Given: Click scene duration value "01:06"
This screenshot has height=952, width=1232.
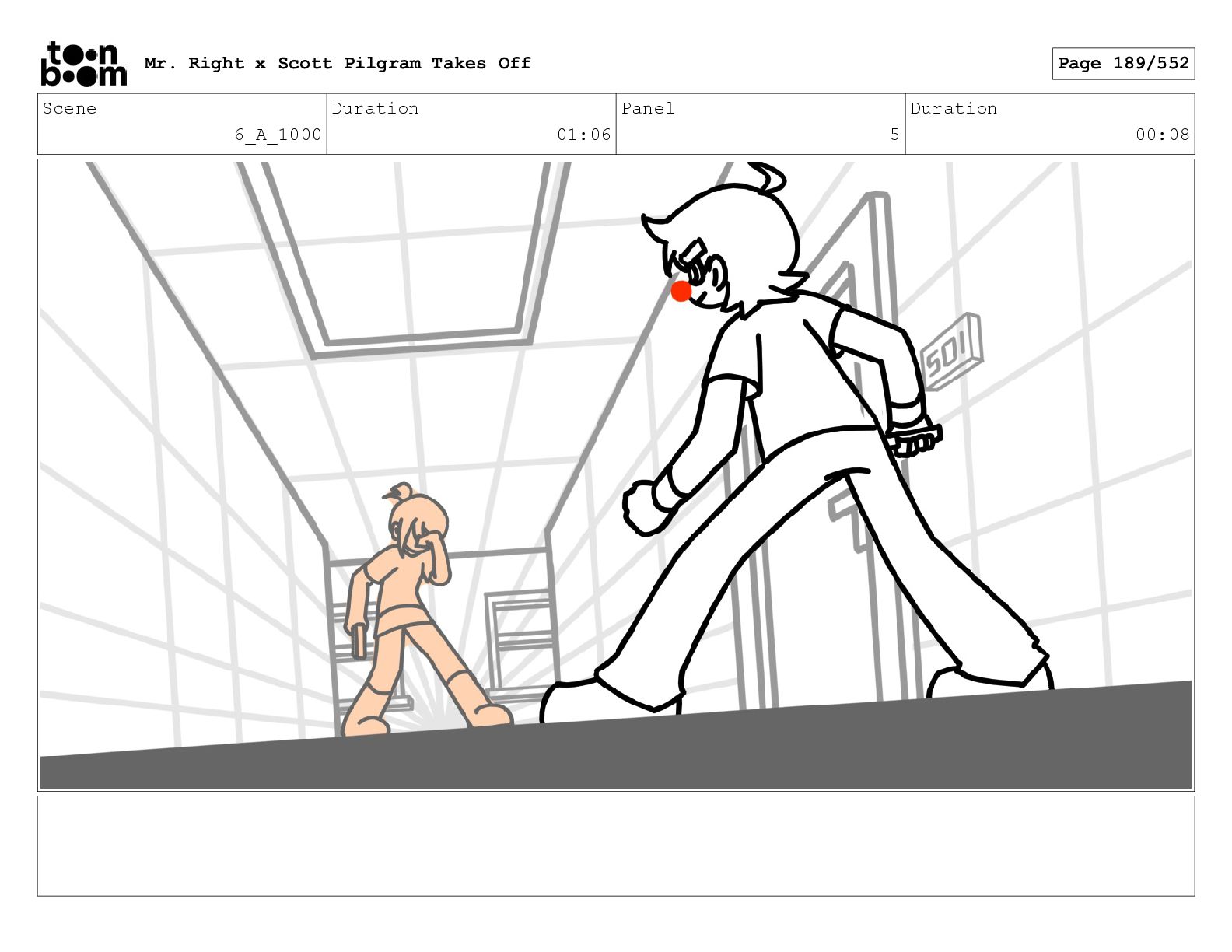Looking at the screenshot, I should (584, 135).
